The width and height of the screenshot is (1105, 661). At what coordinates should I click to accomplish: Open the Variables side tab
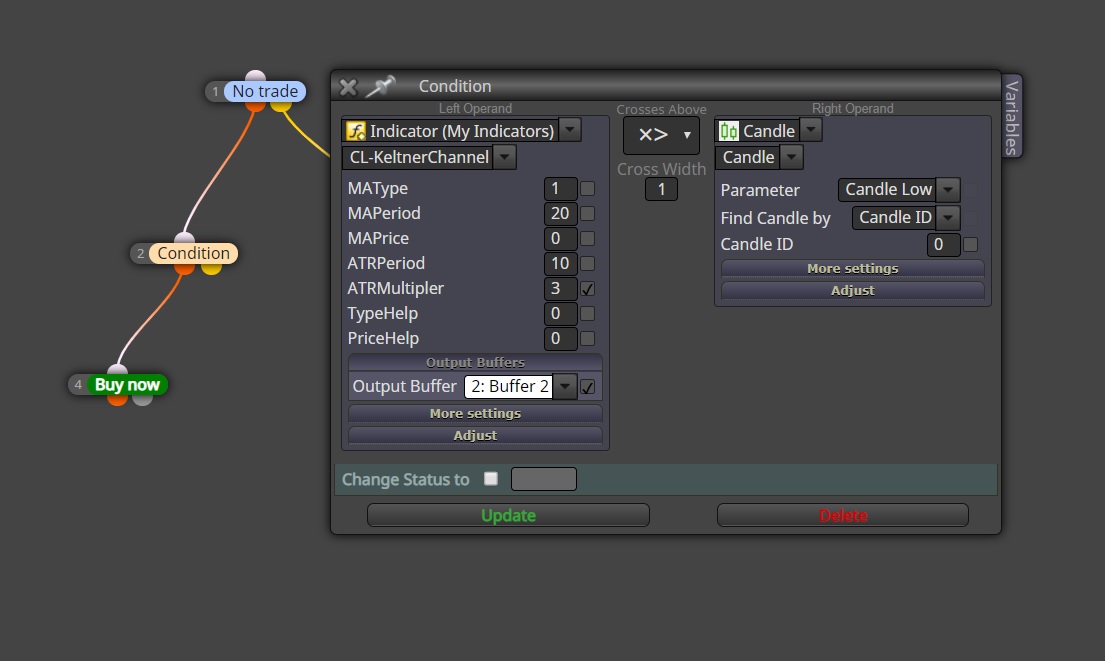tap(1012, 117)
